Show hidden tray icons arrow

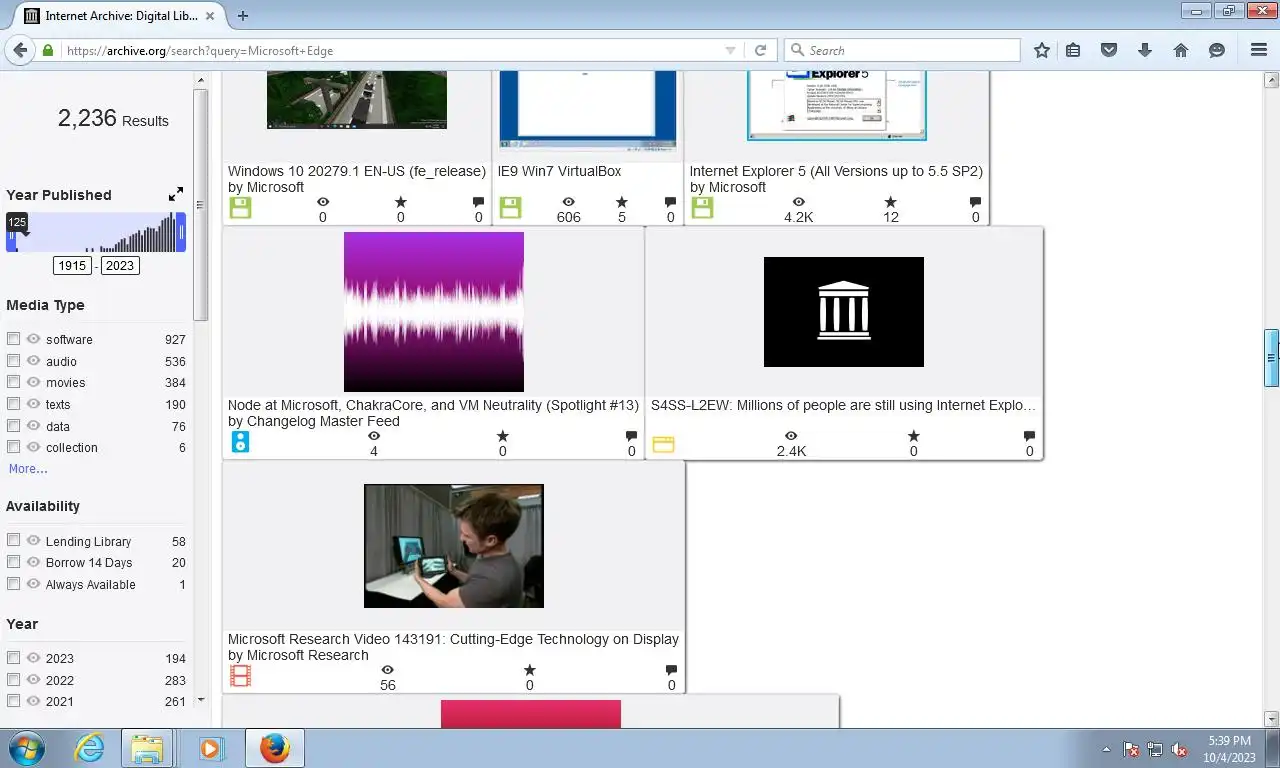point(1106,749)
